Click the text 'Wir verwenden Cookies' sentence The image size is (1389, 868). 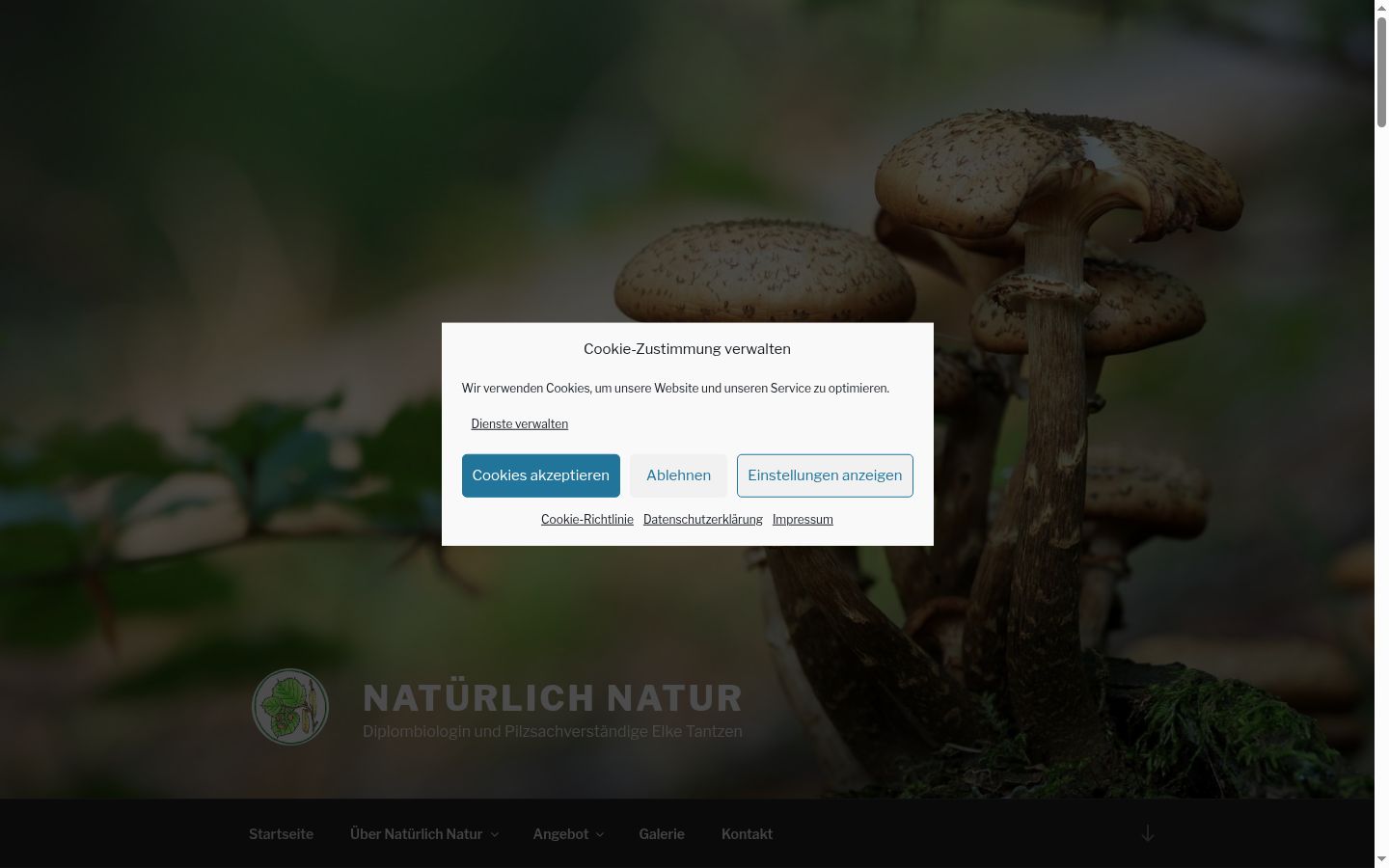click(675, 388)
